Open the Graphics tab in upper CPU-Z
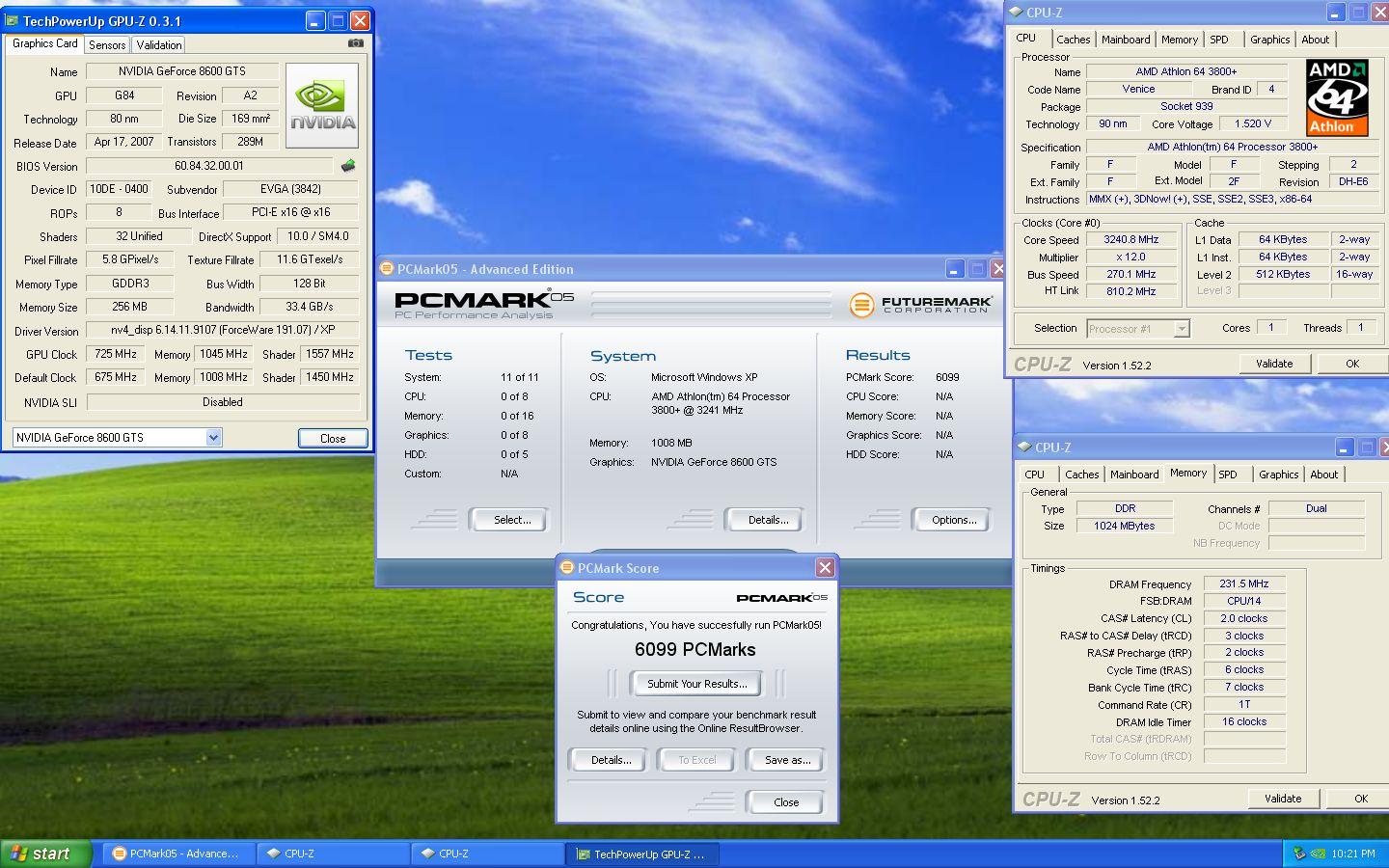The width and height of the screenshot is (1389, 868). coord(1269,40)
